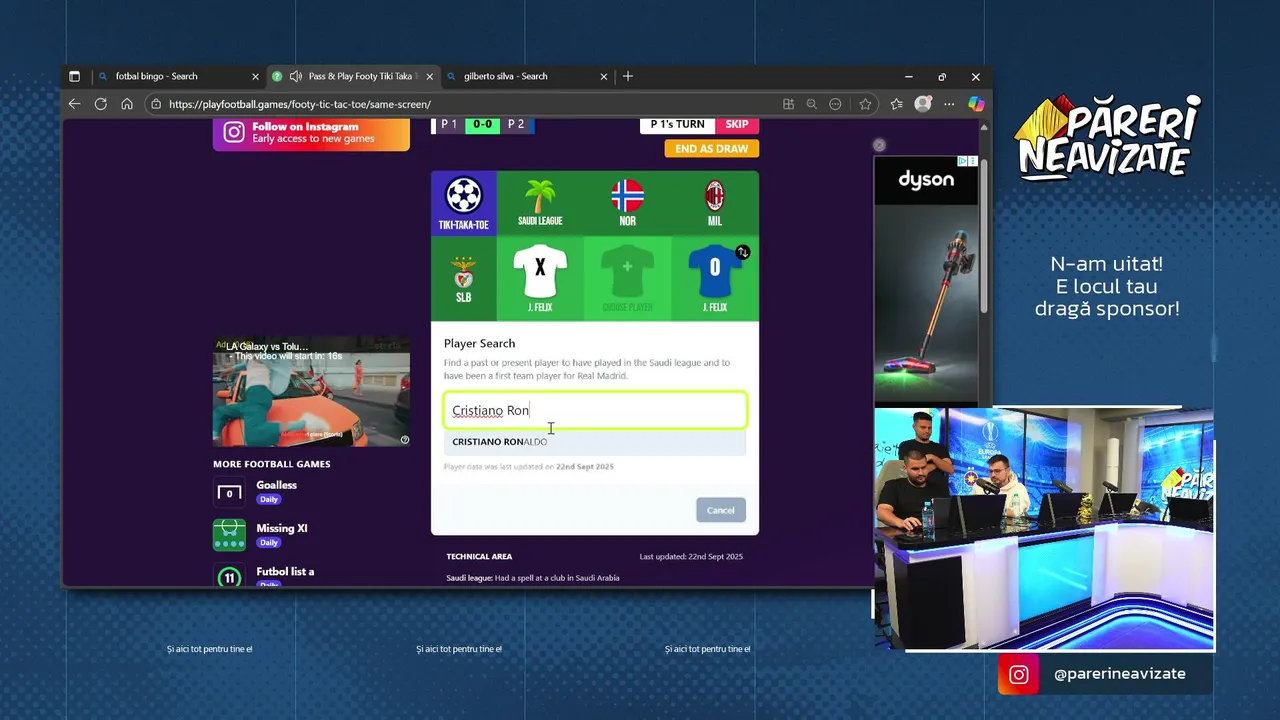The height and width of the screenshot is (720, 1280).
Task: Click the LA Galaxy video ad thumbnail
Action: tap(311, 391)
